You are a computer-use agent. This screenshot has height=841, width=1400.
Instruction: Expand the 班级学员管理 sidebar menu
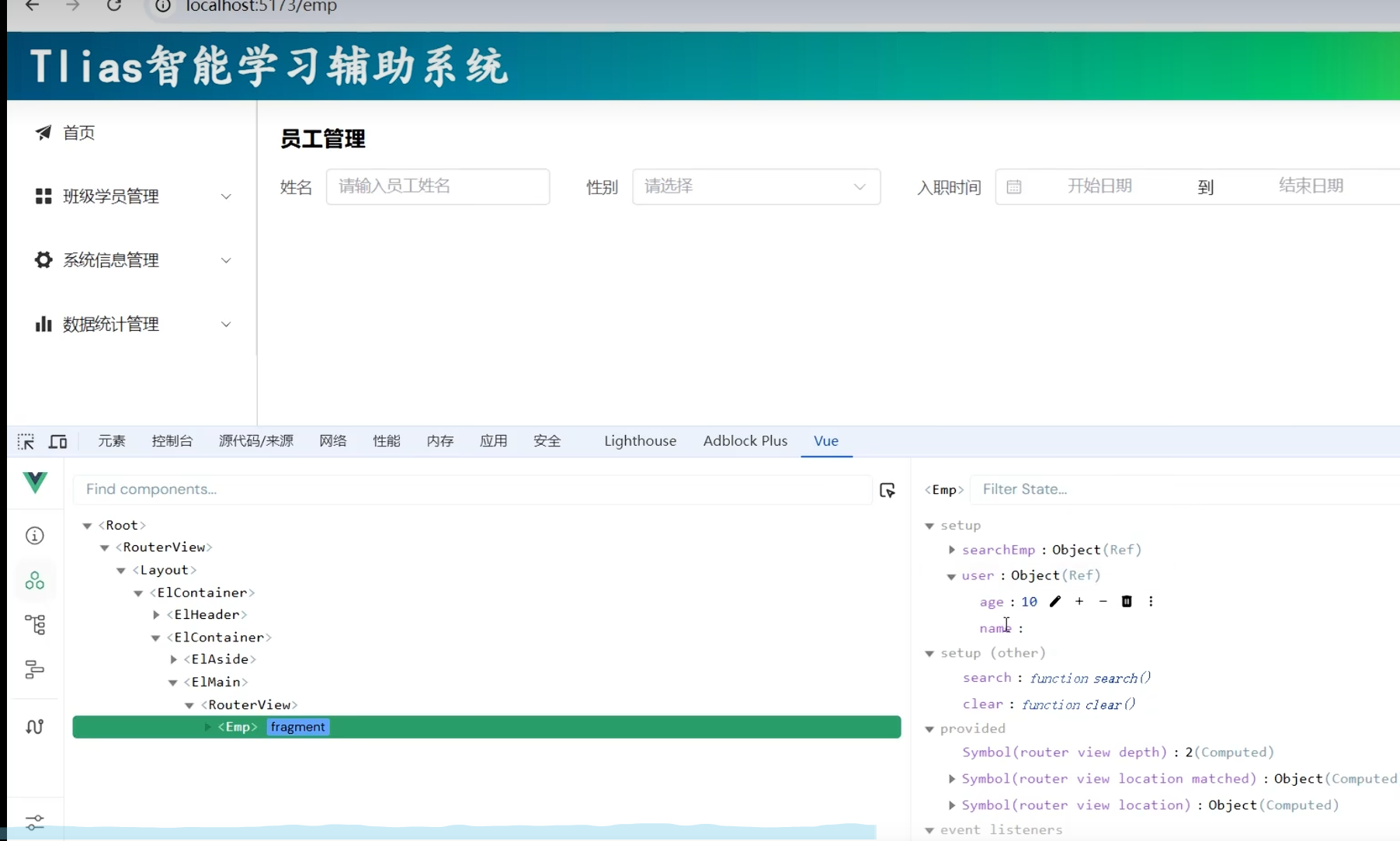click(x=132, y=196)
